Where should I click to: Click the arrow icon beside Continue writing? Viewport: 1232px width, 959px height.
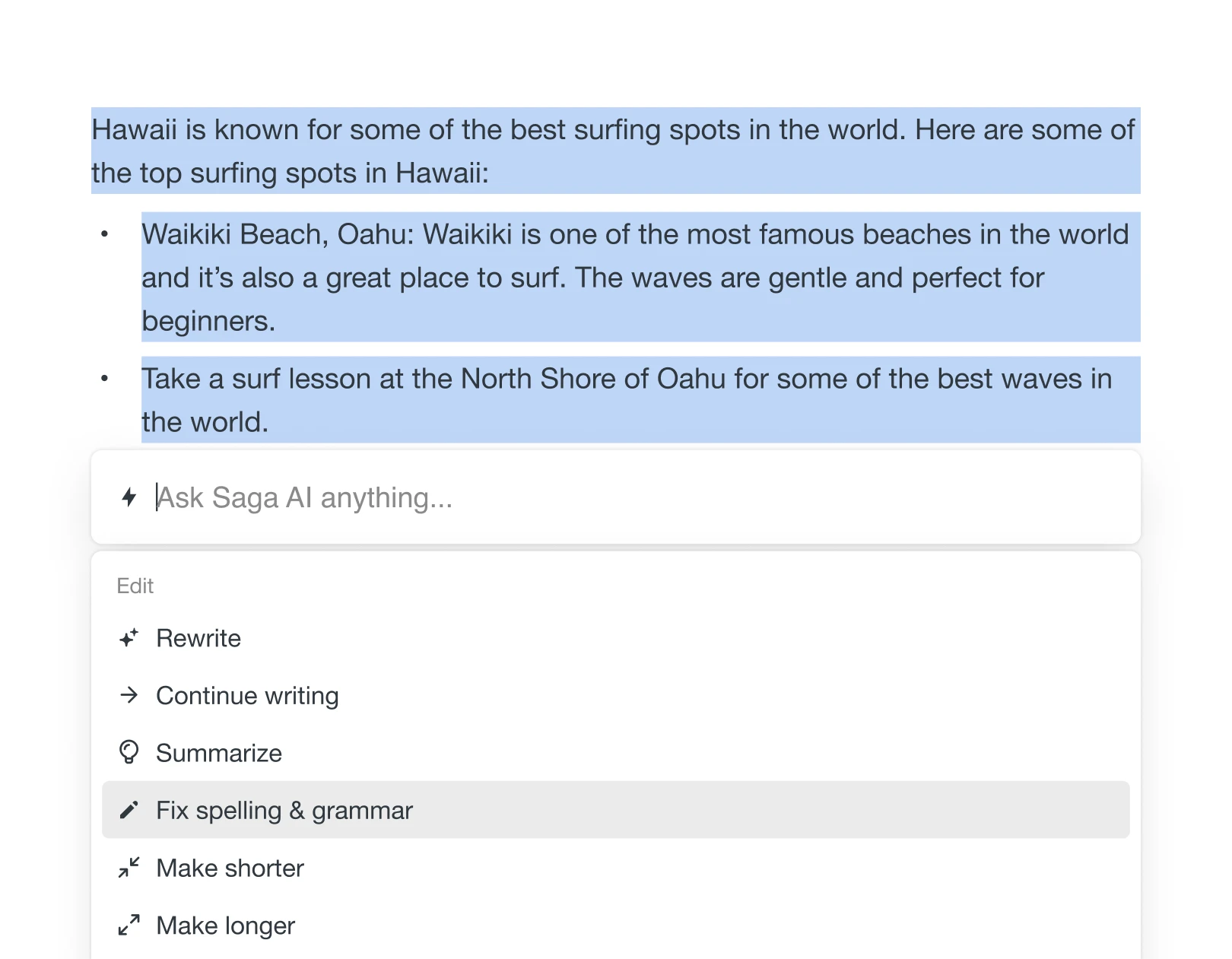[x=129, y=695]
